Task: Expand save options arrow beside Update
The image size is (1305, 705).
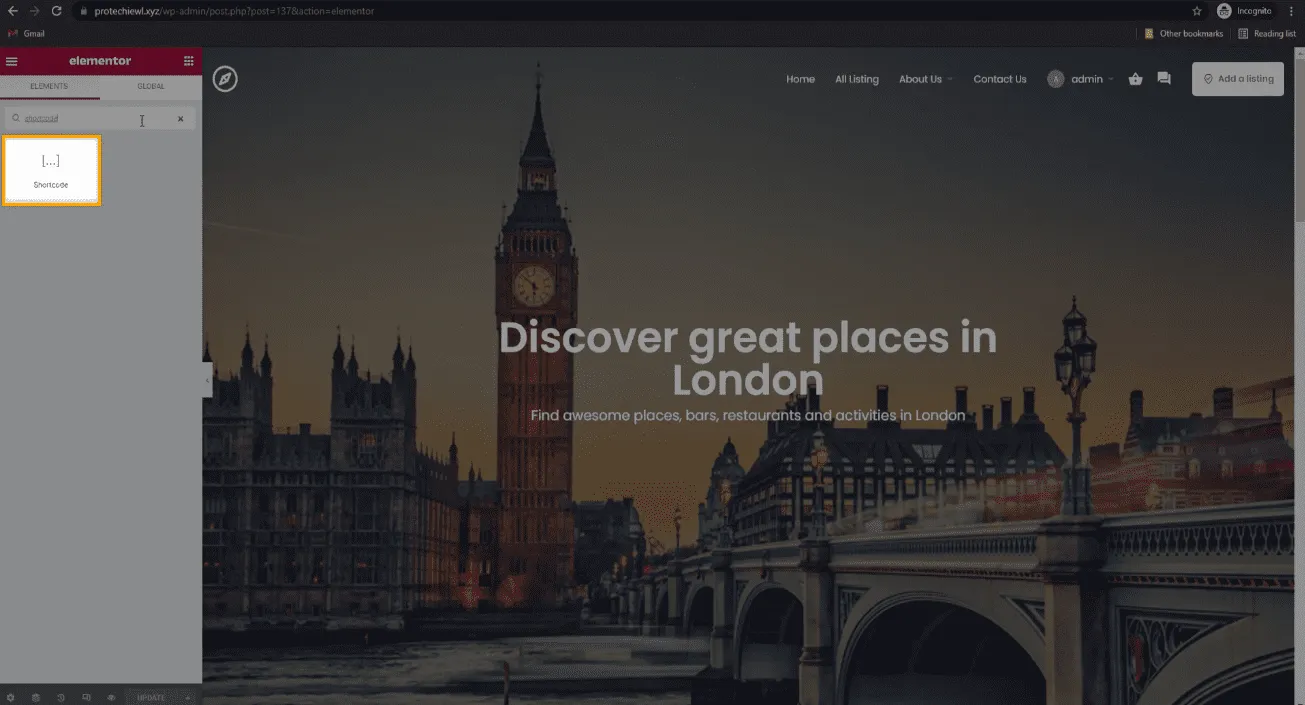Action: [x=188, y=697]
